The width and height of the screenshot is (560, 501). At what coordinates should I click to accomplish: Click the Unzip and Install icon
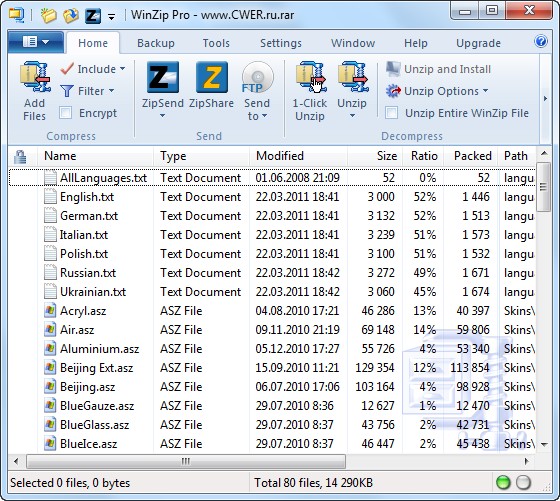pos(393,69)
